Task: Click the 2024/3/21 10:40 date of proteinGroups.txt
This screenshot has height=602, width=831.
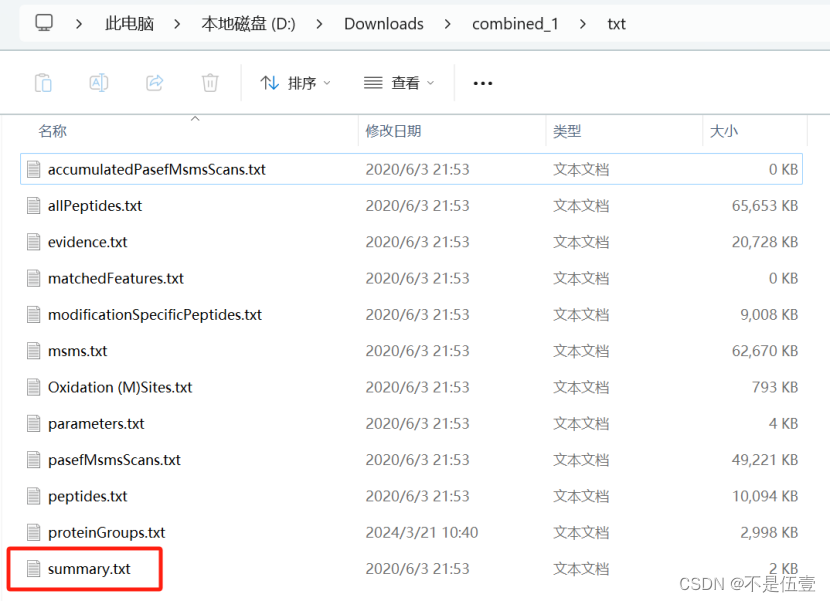Action: (422, 533)
